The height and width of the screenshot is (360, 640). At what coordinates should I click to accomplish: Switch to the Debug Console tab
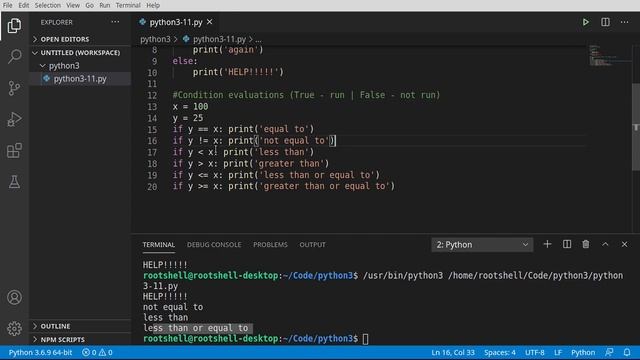[x=214, y=244]
